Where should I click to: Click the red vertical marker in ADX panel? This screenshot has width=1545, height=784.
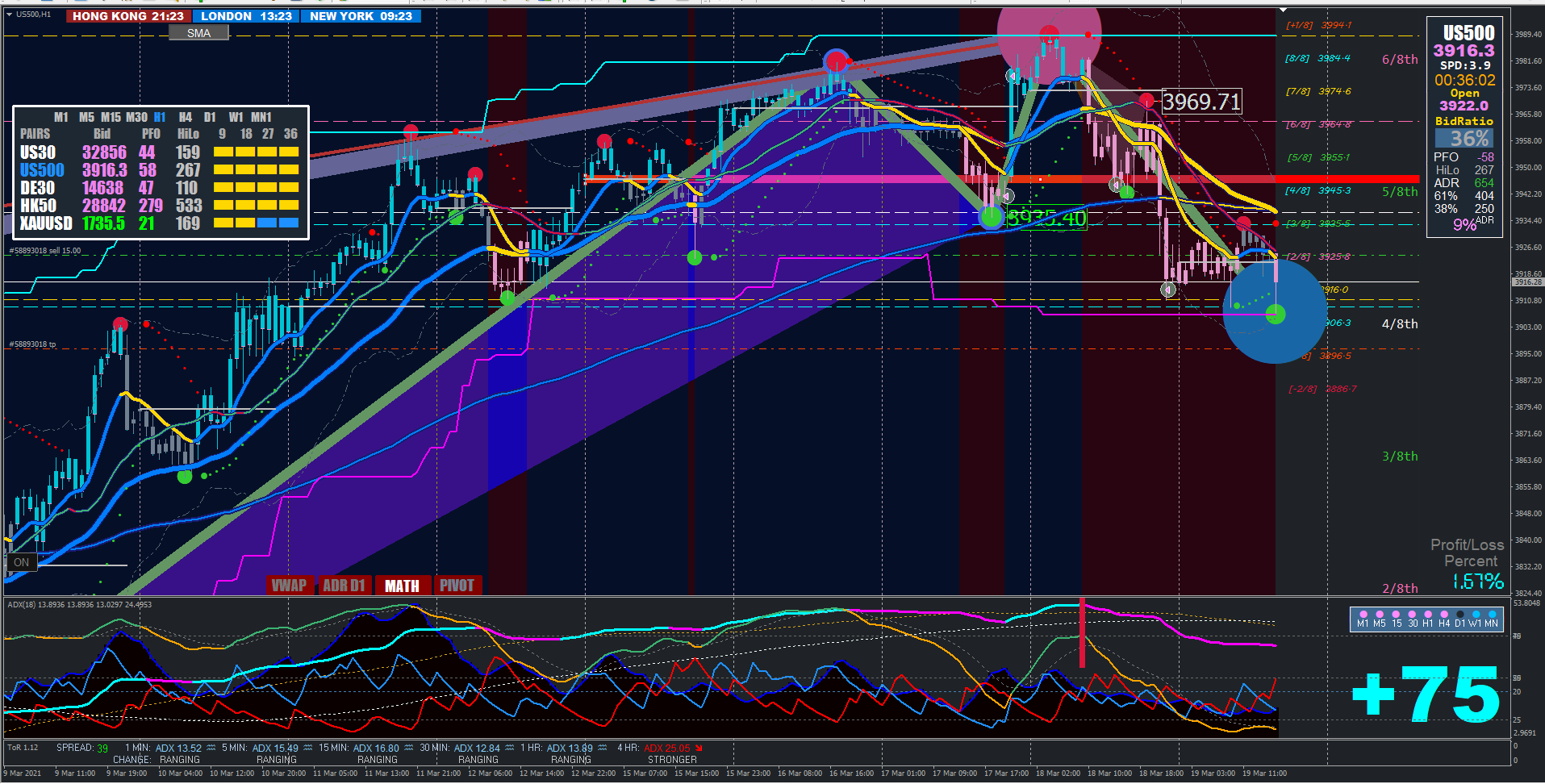[x=1082, y=633]
